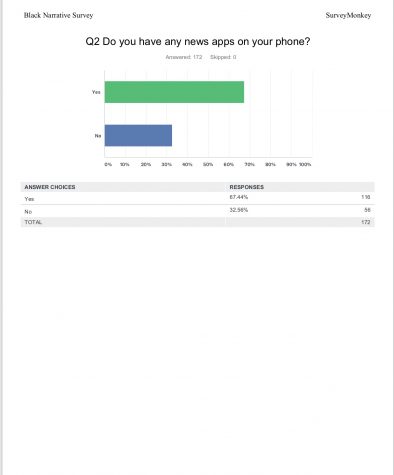Click the 100% tick on x-axis
Viewport: 394px width, 475px height.
(x=305, y=164)
